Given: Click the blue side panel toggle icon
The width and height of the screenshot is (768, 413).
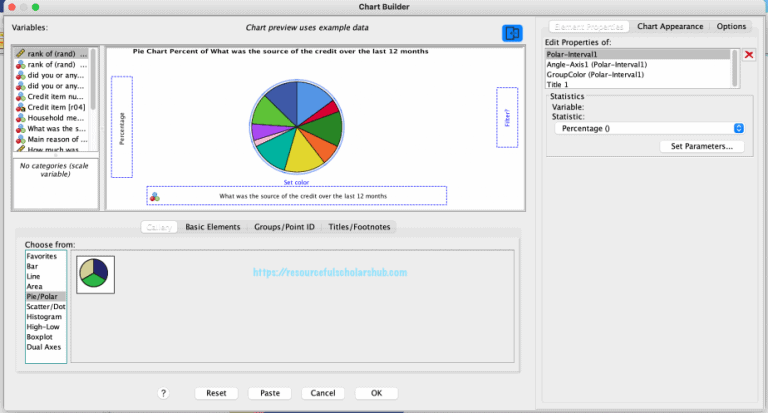Looking at the screenshot, I should 512,33.
